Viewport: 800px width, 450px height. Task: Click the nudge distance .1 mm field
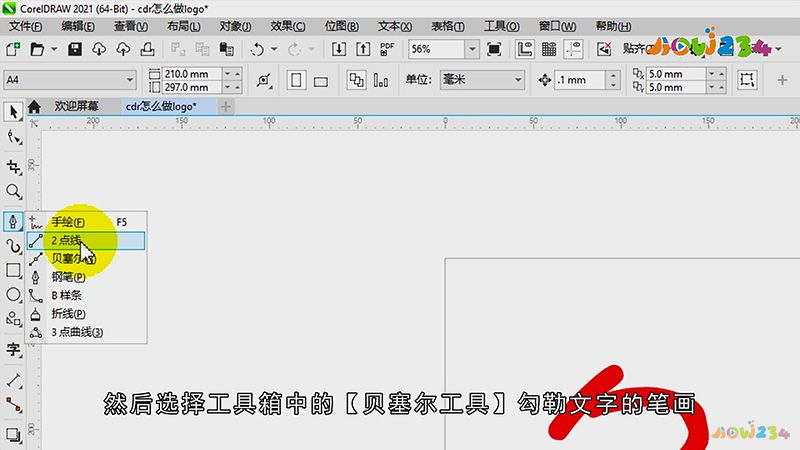(581, 80)
